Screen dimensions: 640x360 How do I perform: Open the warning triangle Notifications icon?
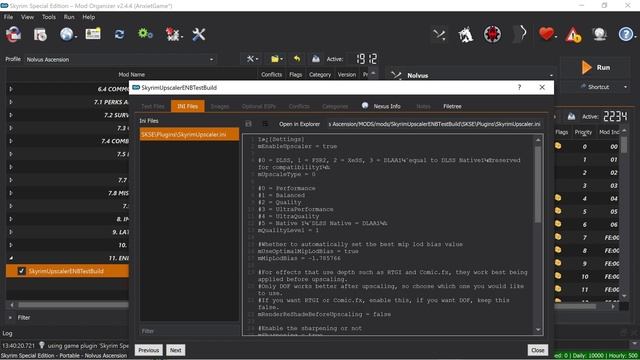click(x=573, y=35)
